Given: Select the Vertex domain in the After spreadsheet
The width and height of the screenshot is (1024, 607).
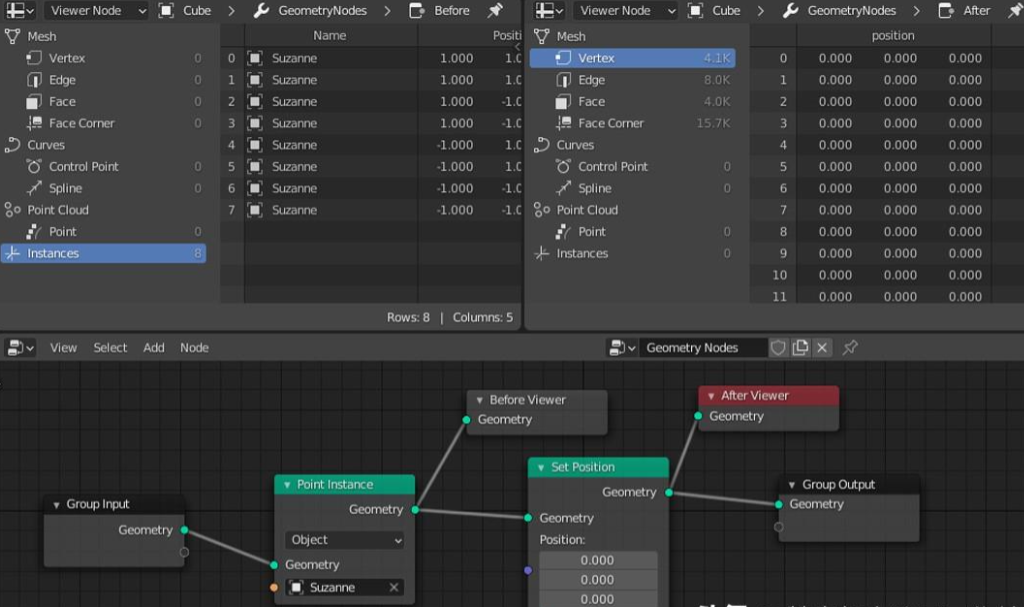Looking at the screenshot, I should (632, 58).
